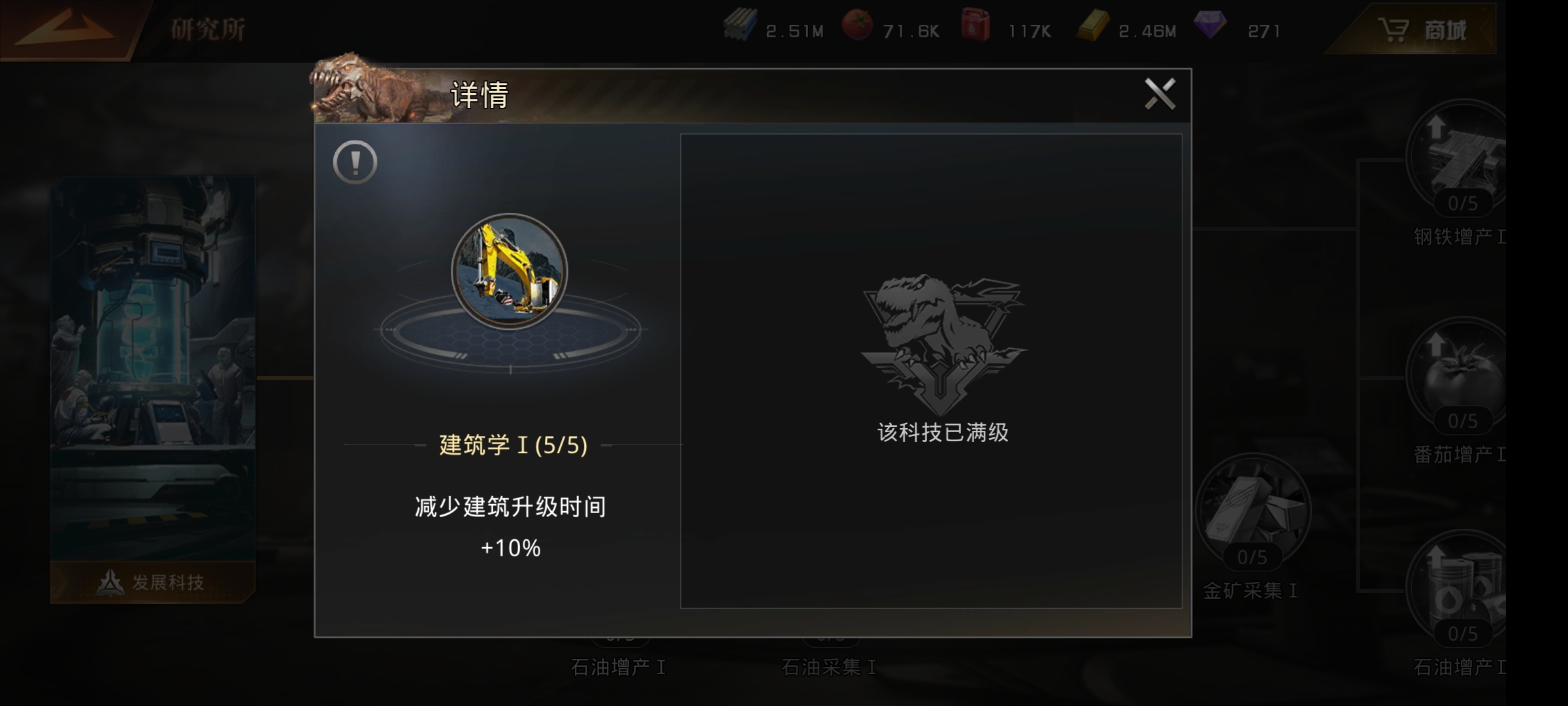Tap the back arrow at top left
The height and width of the screenshot is (706, 1568).
click(x=65, y=29)
